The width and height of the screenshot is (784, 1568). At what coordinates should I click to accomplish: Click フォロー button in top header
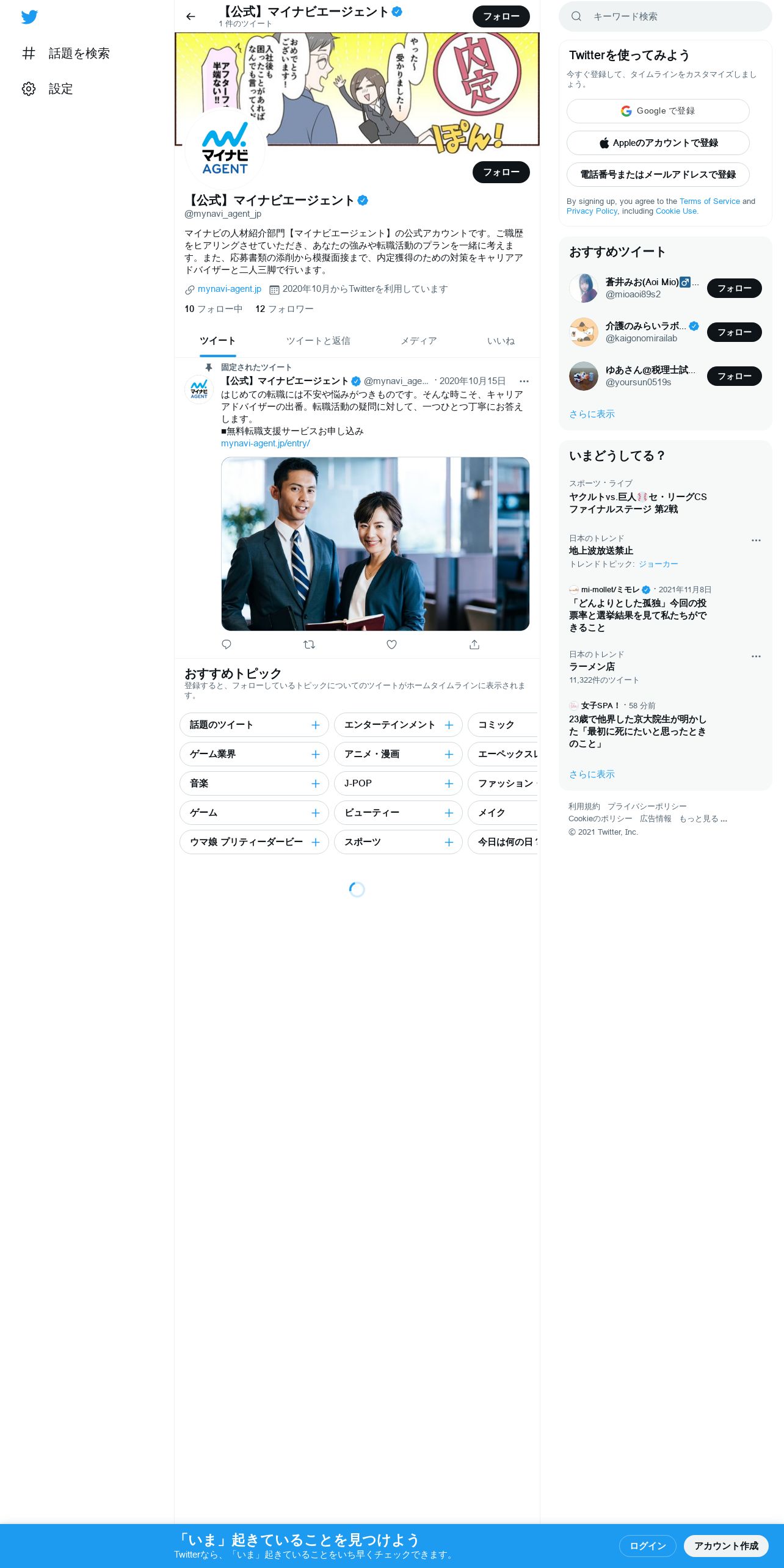[x=501, y=16]
